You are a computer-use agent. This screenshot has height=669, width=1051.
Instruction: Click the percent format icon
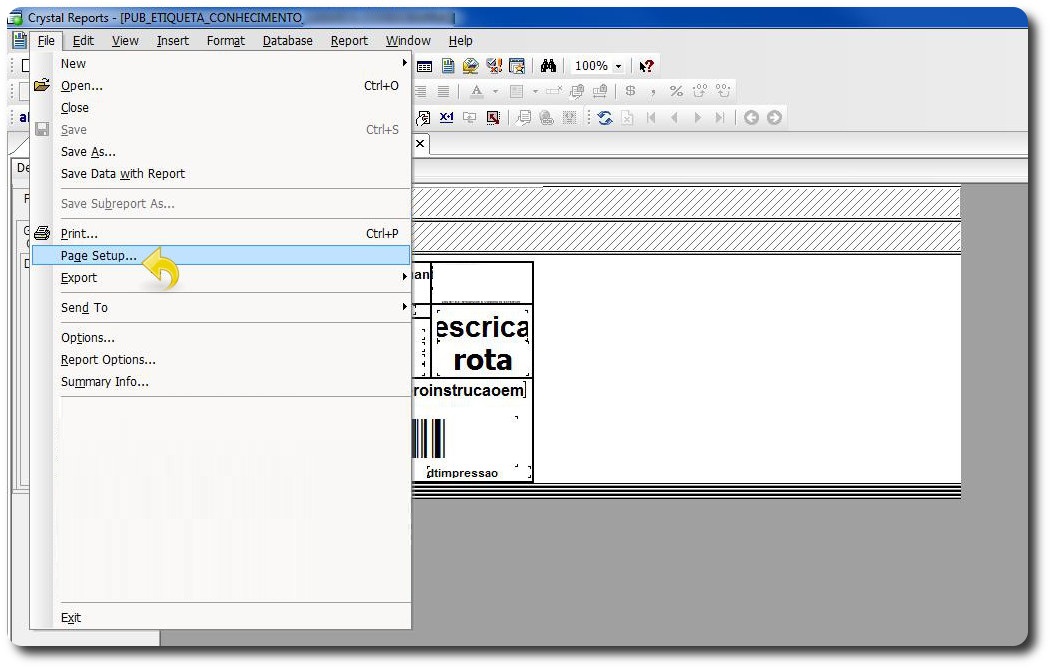(676, 91)
